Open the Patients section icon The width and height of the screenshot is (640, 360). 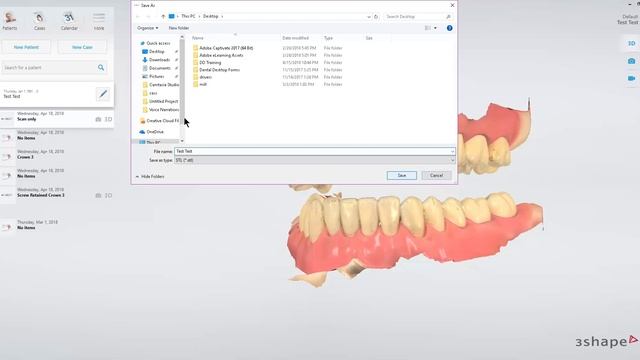pyautogui.click(x=10, y=18)
